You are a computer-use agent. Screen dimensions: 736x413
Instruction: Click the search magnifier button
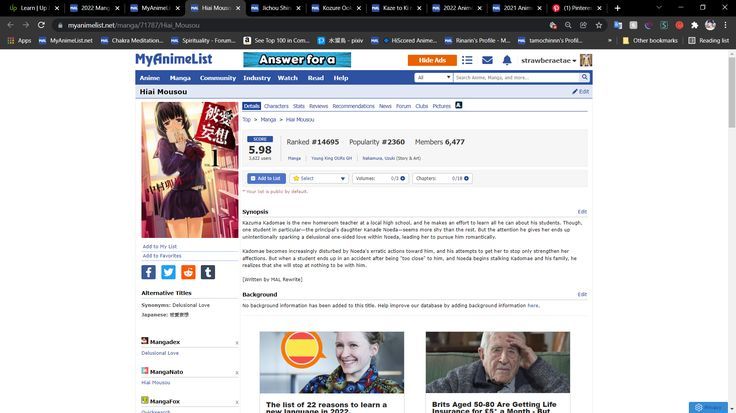click(584, 77)
